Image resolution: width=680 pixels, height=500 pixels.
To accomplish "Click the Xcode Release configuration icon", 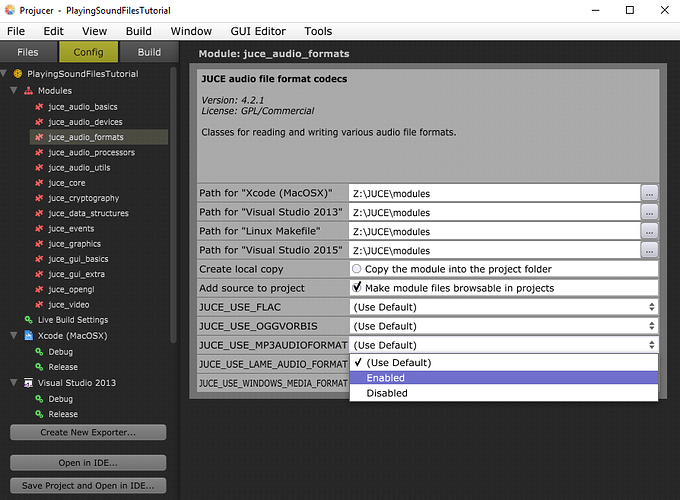I will point(39,366).
